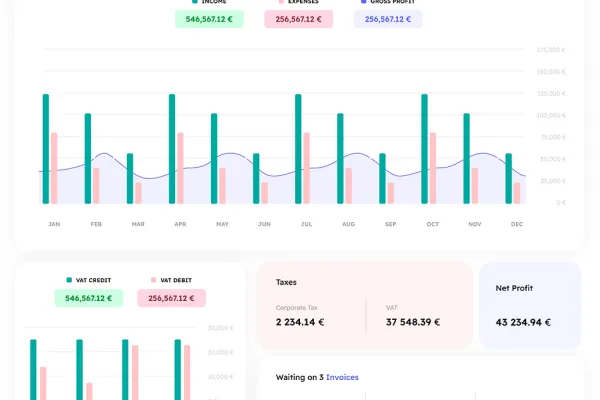Screen dimensions: 600x400
Task: Click the May expenses bar
Action: click(222, 186)
